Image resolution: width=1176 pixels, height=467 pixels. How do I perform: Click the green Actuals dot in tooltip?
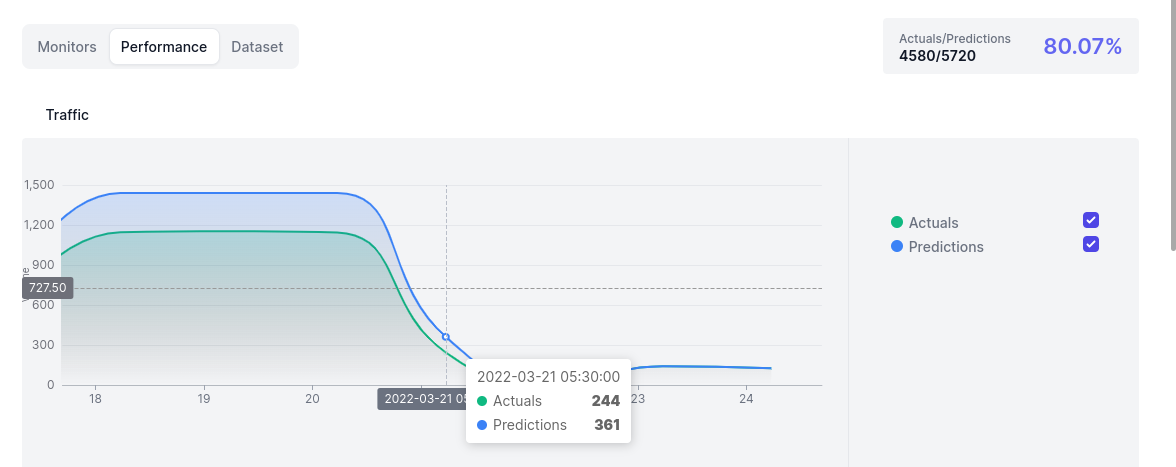[482, 401]
